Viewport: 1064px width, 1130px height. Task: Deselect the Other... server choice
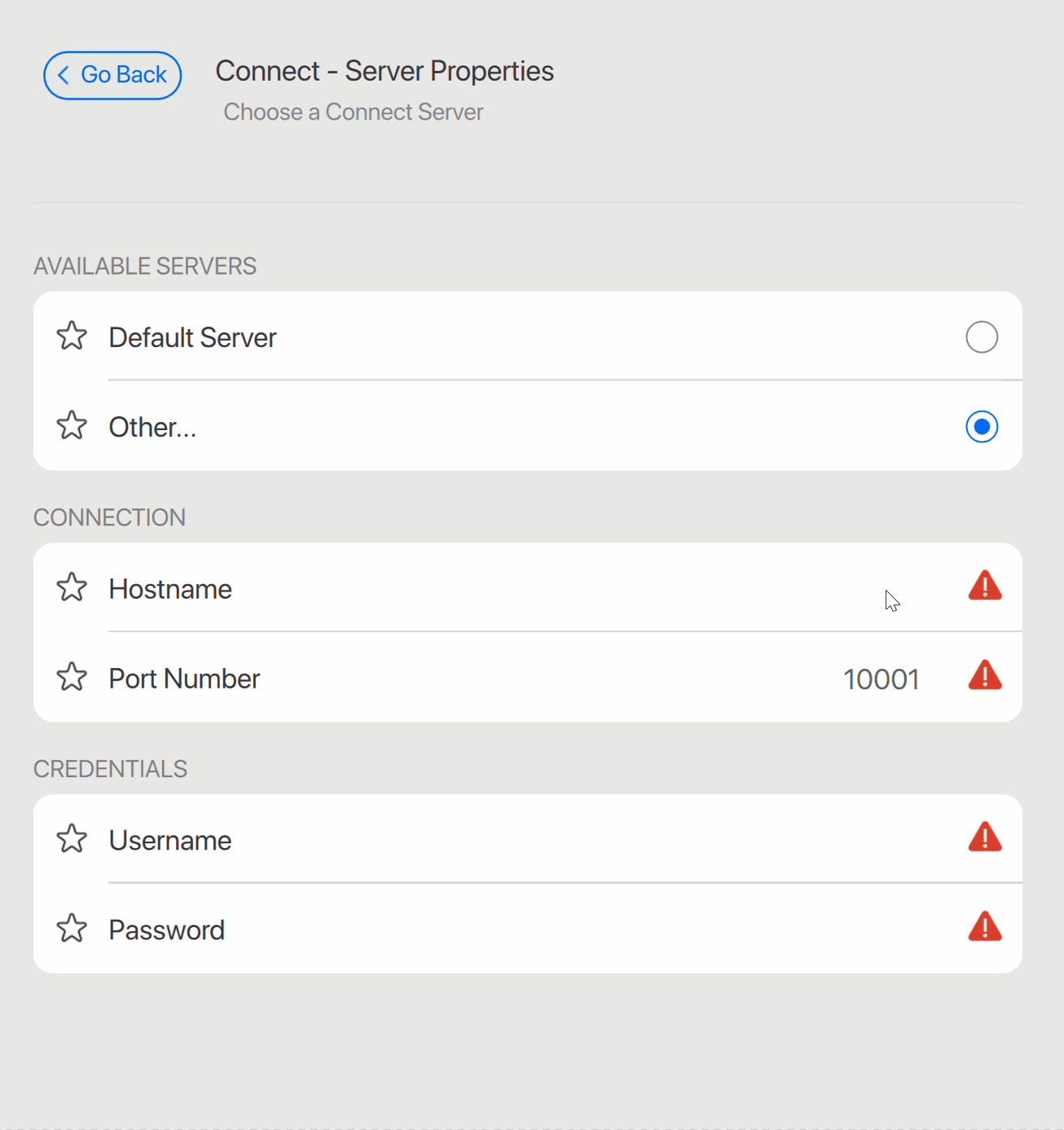[x=981, y=426]
